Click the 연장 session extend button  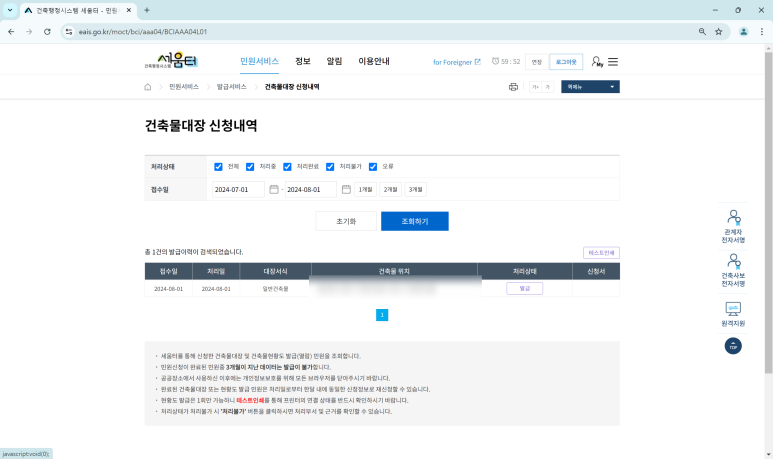536,62
